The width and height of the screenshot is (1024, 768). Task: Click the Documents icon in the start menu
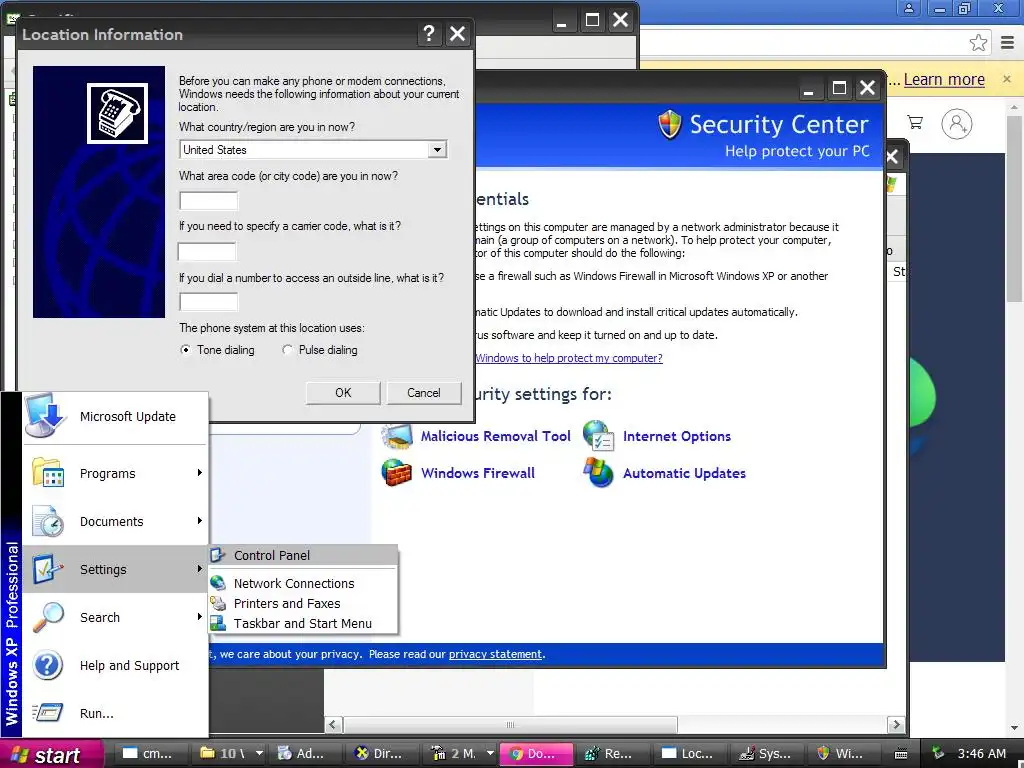(x=48, y=521)
